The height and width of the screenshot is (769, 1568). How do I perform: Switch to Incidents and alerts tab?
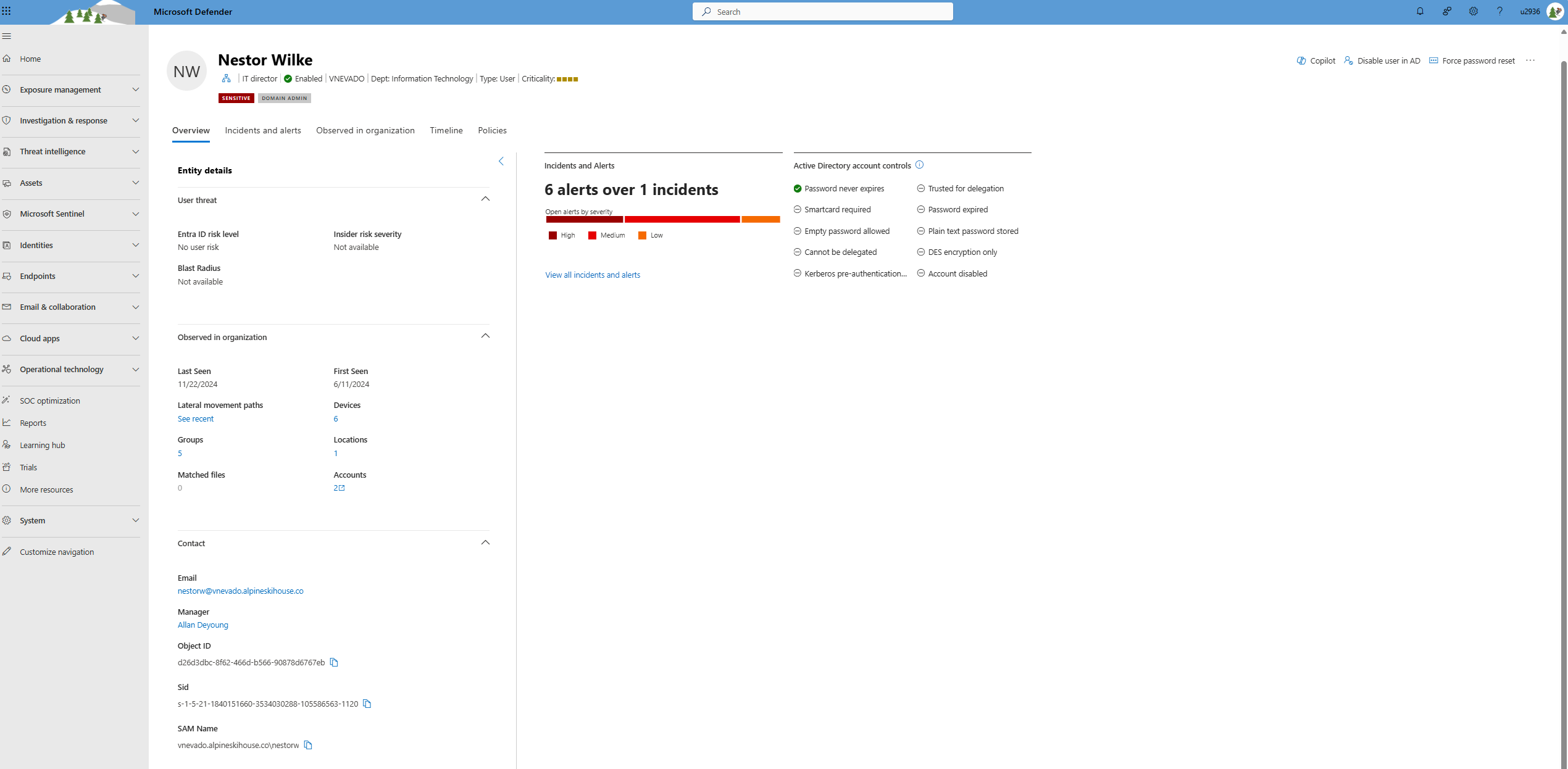point(263,130)
